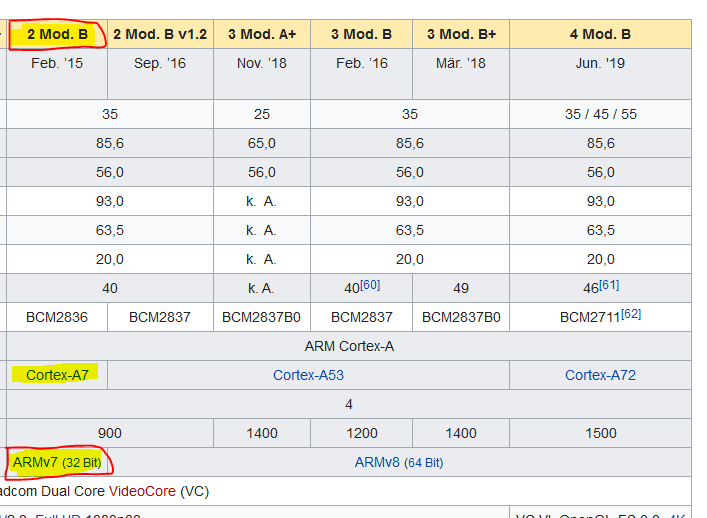Select the '3 Mod. A+' column header
Image resolution: width=707 pixels, height=518 pixels.
point(262,34)
